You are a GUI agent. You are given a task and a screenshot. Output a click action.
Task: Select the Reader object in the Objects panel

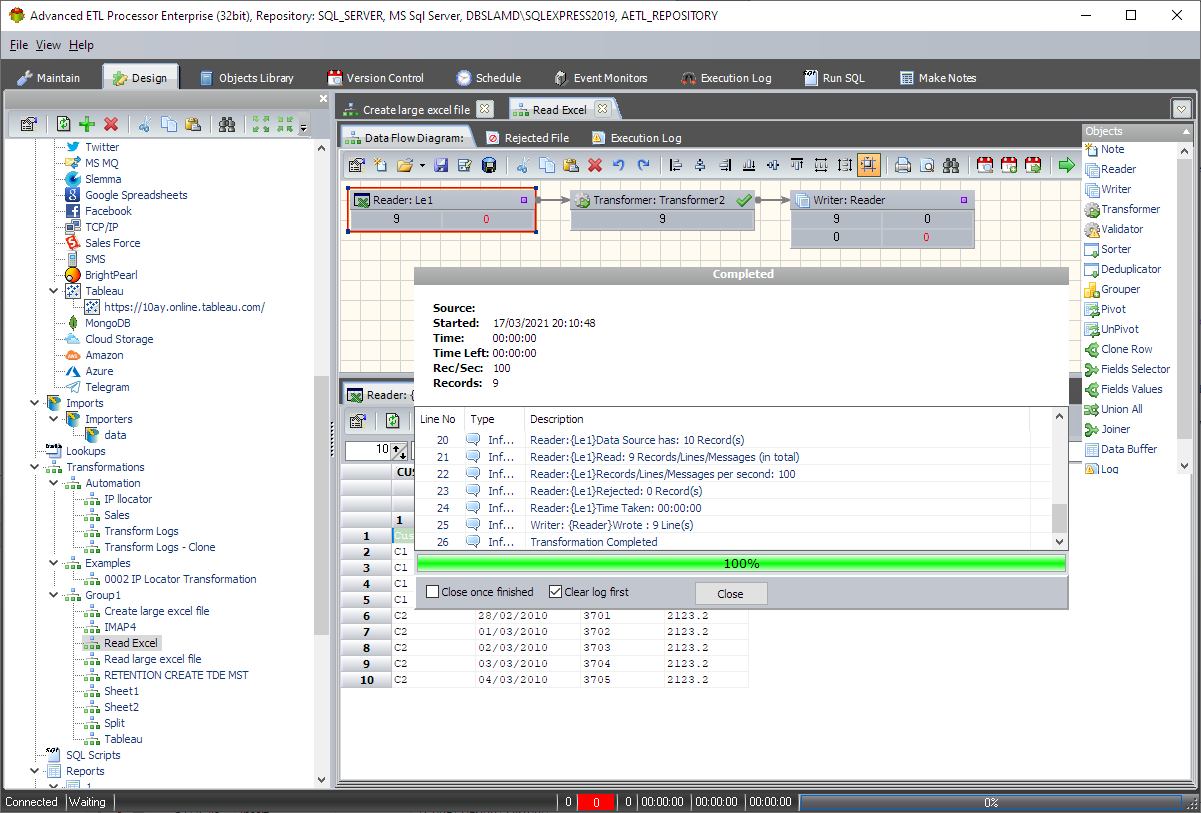pos(1116,169)
